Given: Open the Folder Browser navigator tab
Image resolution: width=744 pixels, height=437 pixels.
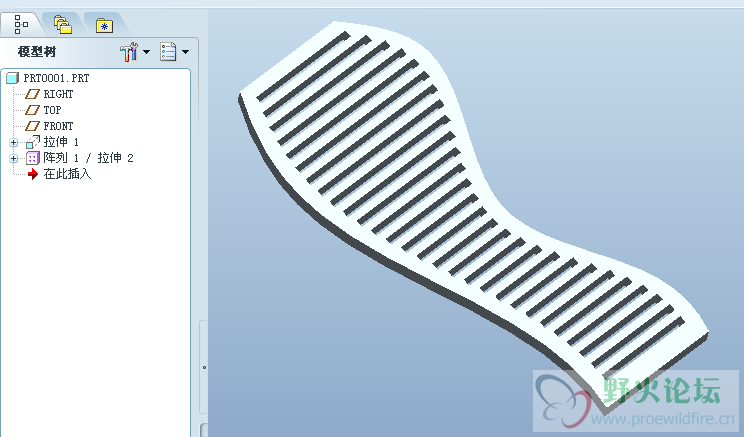Looking at the screenshot, I should point(63,24).
